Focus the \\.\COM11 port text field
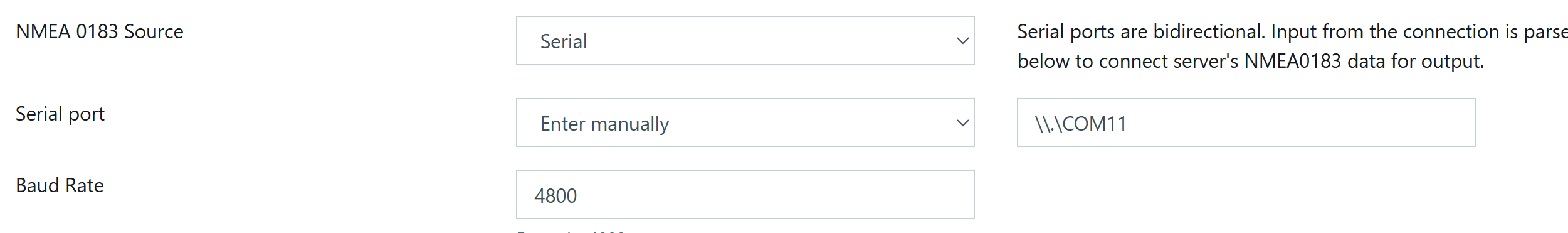 coord(1246,122)
